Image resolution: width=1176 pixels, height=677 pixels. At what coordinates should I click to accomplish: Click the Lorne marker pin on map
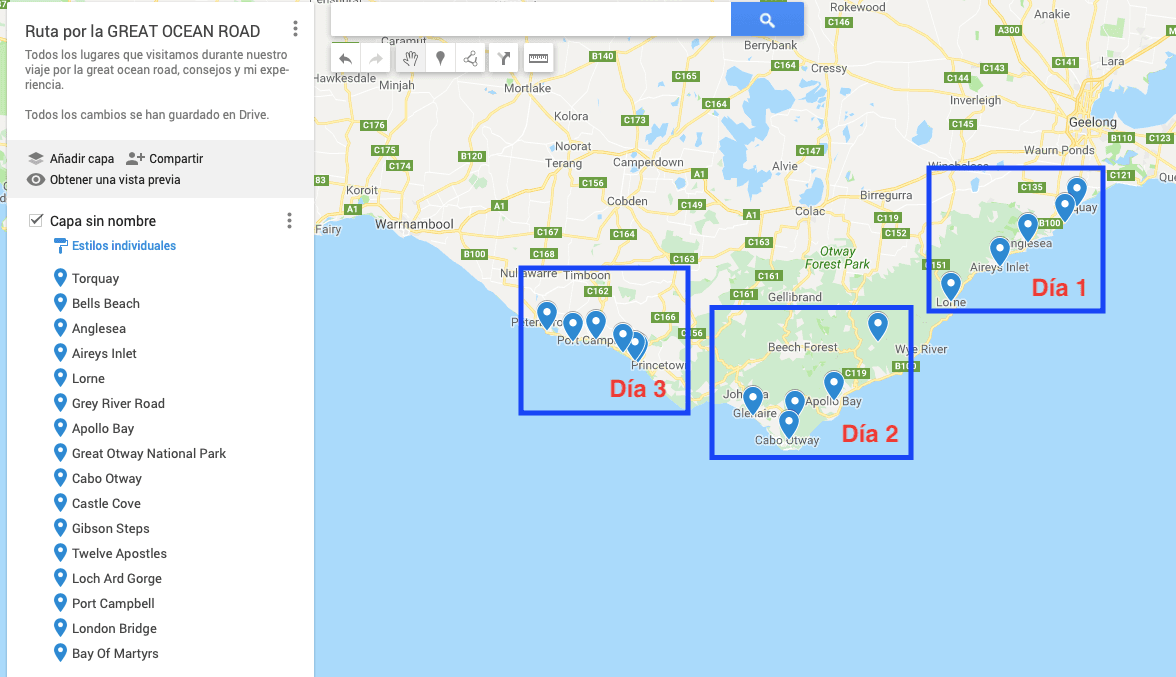coord(951,285)
